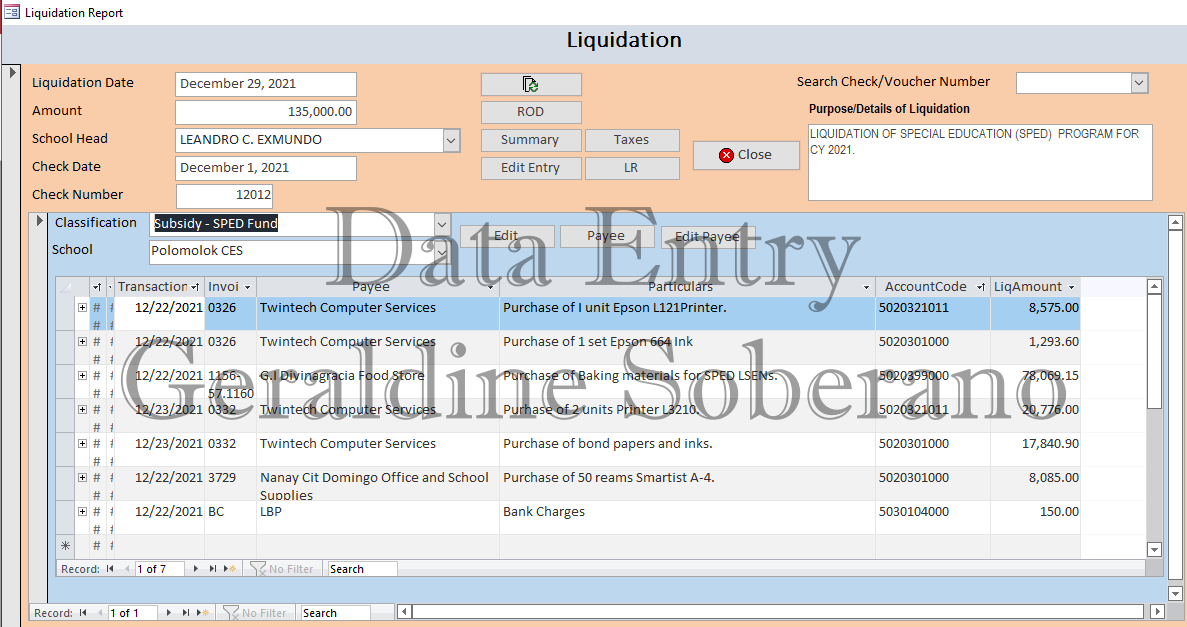Expand the Epson L121 Printer row

coord(83,307)
